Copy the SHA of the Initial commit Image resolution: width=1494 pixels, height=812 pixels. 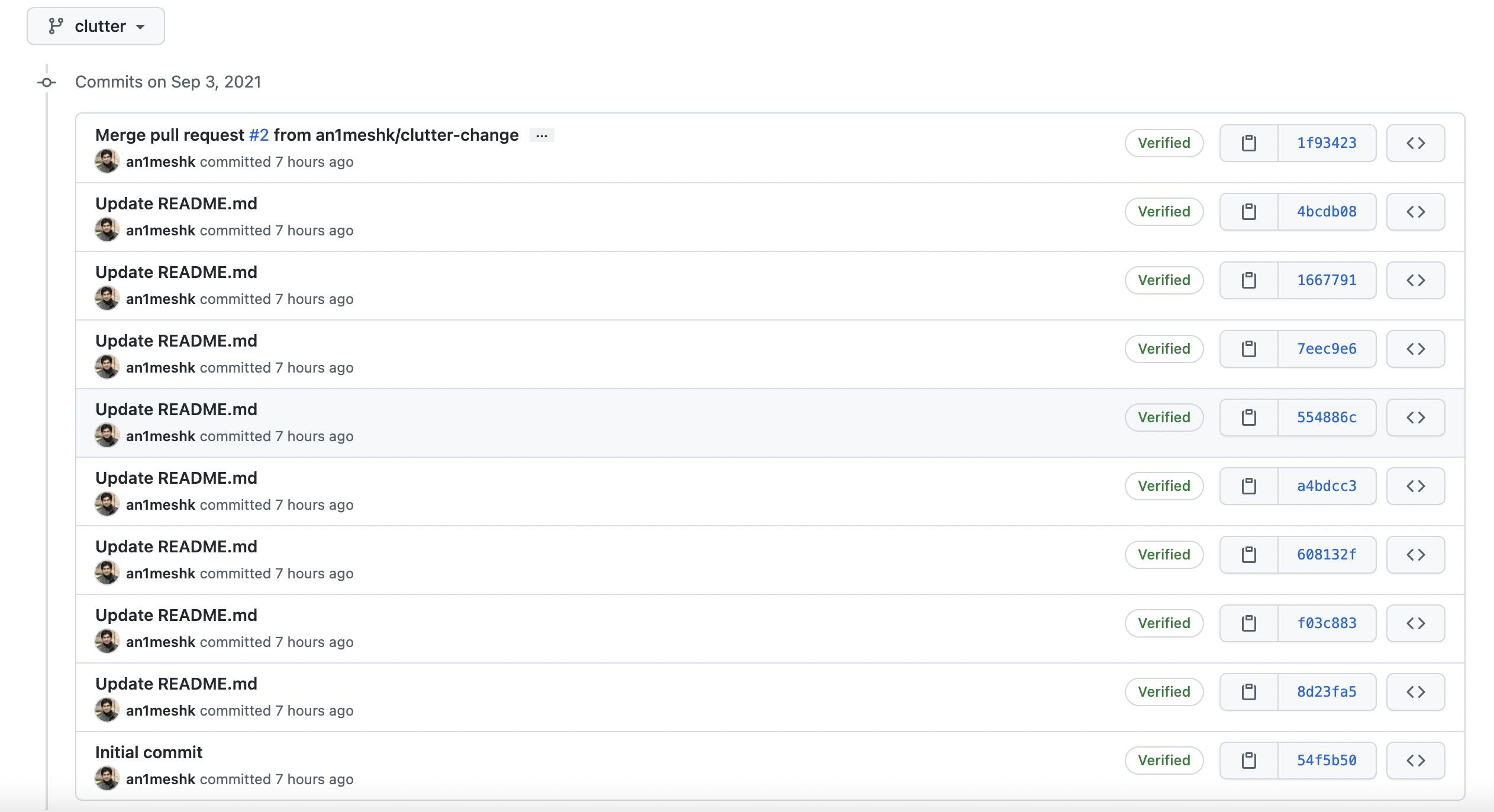click(x=1248, y=761)
